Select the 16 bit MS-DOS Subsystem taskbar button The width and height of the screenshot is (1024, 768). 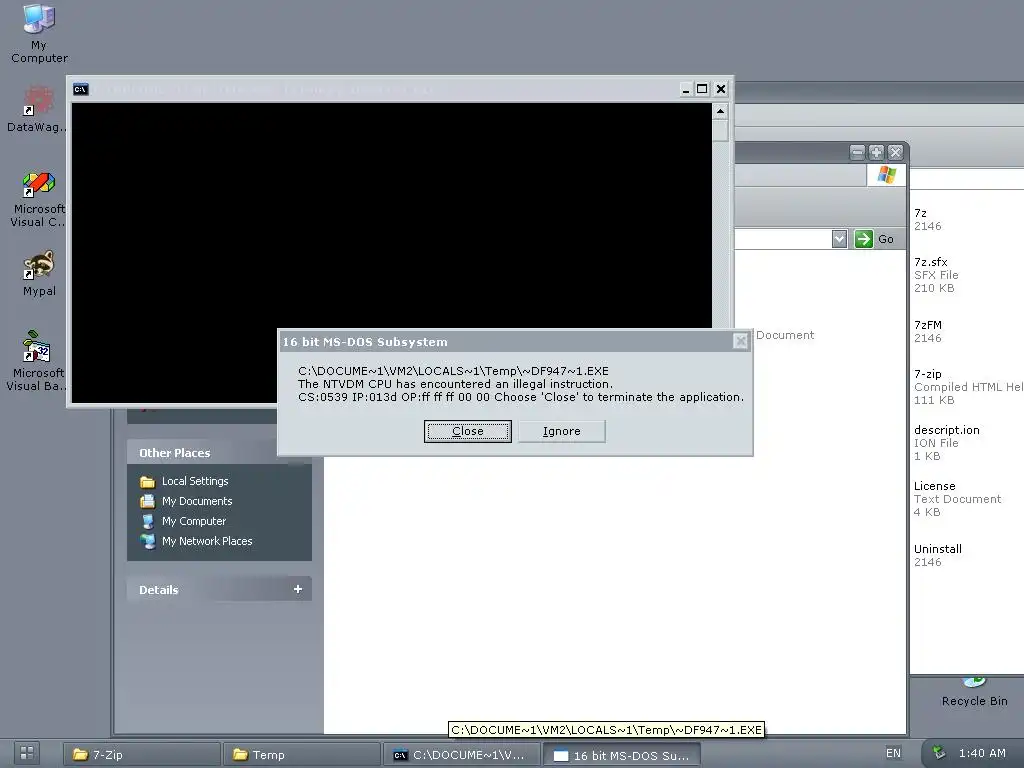point(622,754)
